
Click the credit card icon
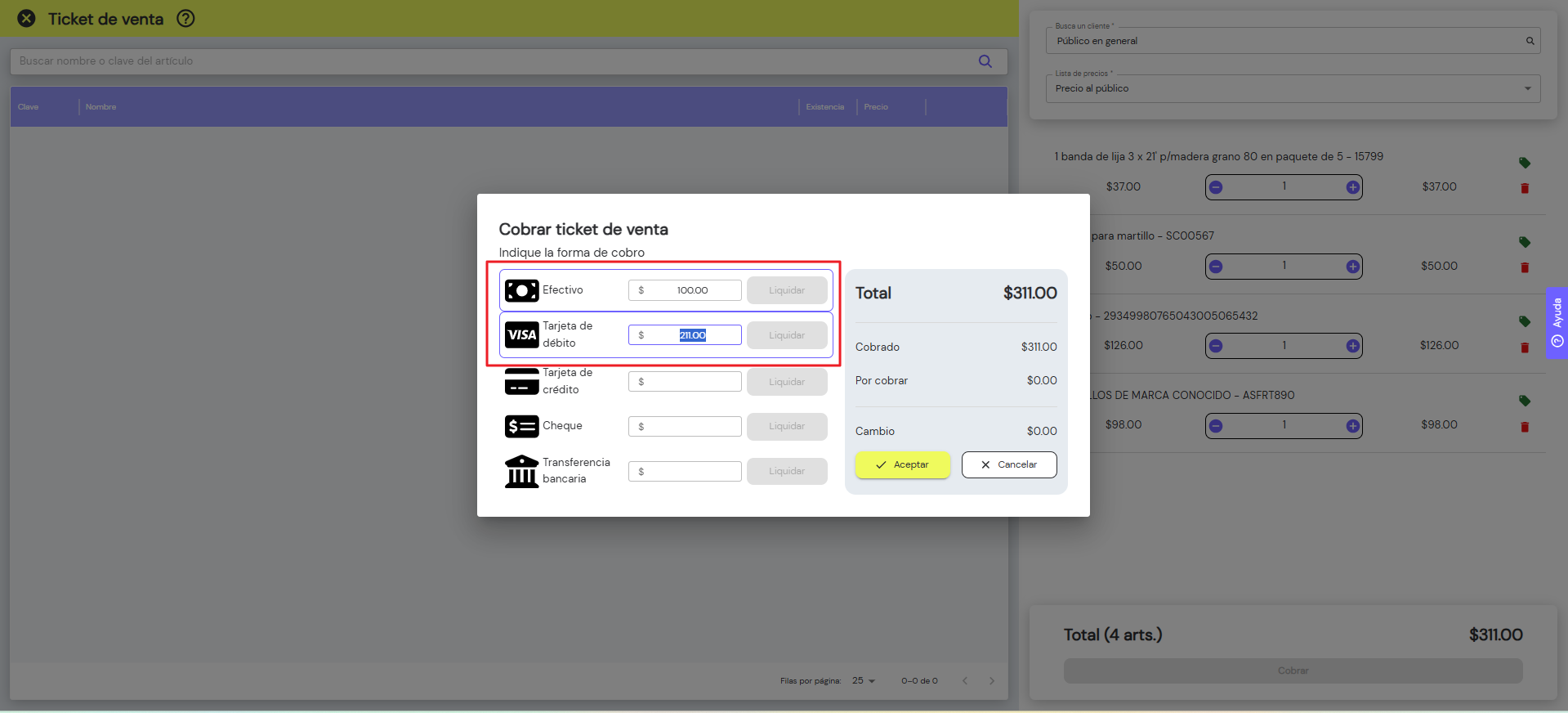pos(521,381)
